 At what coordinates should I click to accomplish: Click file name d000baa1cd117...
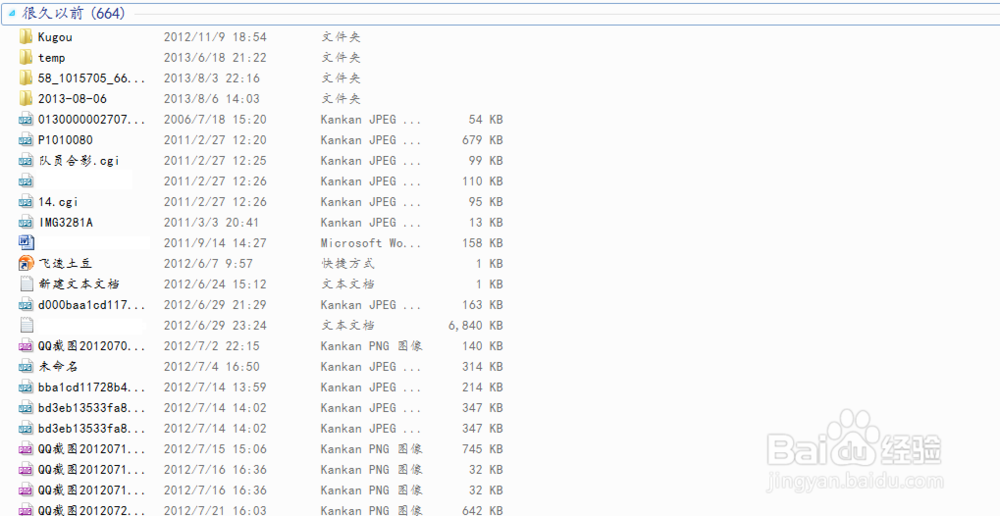(x=92, y=304)
